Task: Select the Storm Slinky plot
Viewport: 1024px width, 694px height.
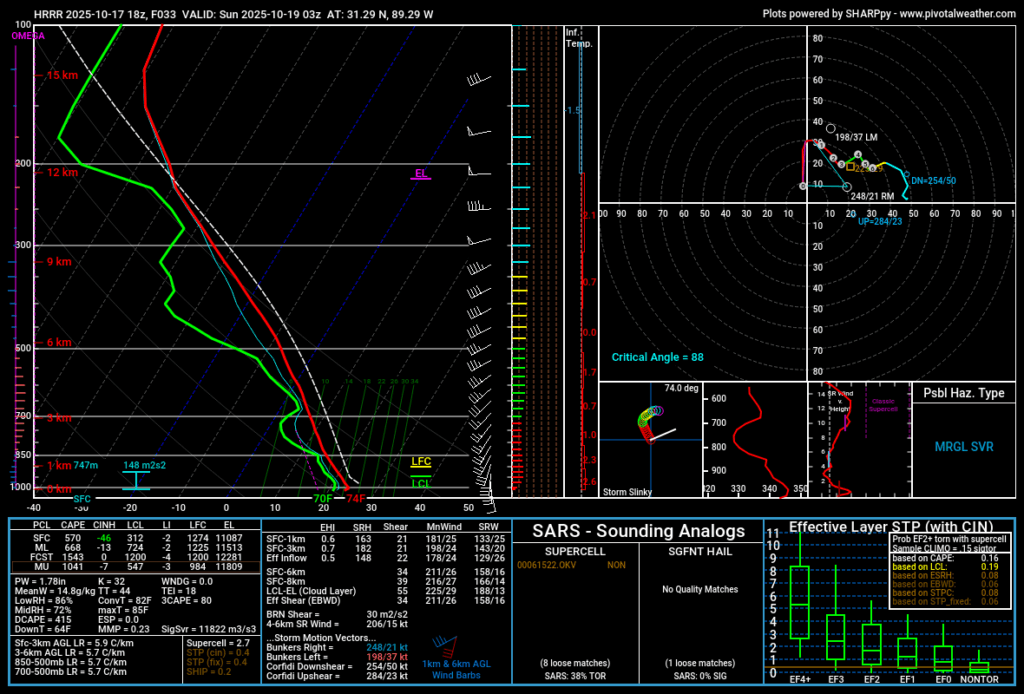Action: 650,438
